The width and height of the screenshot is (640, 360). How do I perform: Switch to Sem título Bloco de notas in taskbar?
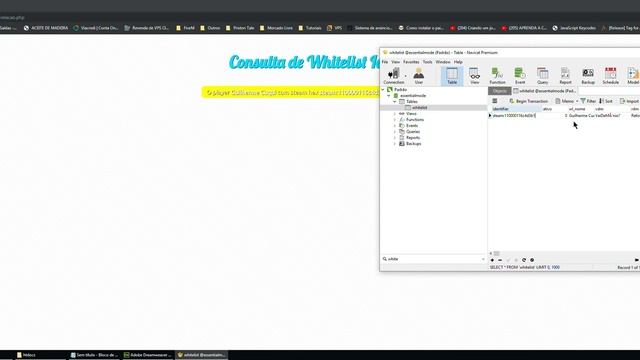click(95, 355)
